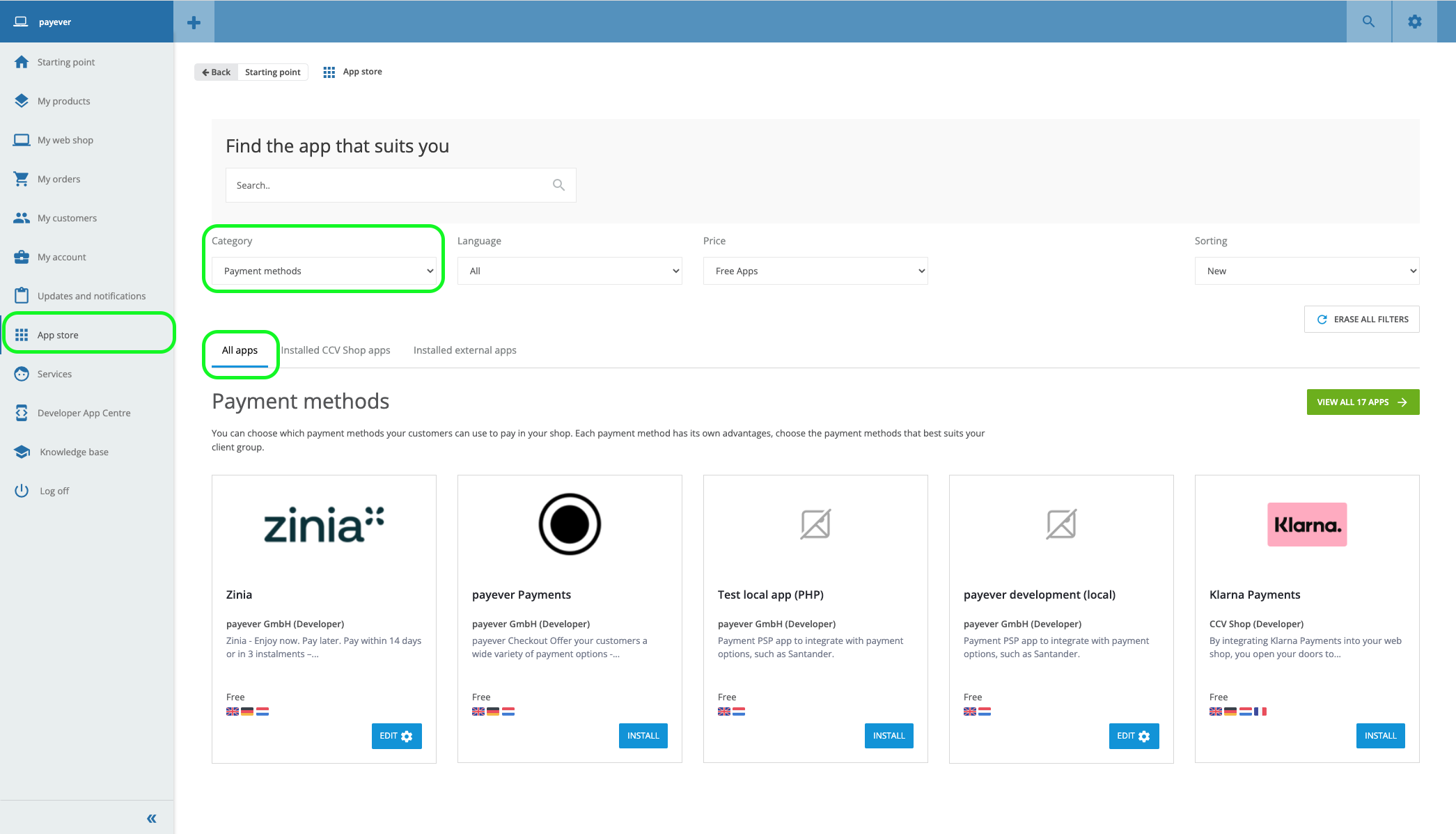This screenshot has width=1456, height=834.
Task: Click the My web shop laptop icon
Action: pos(22,140)
